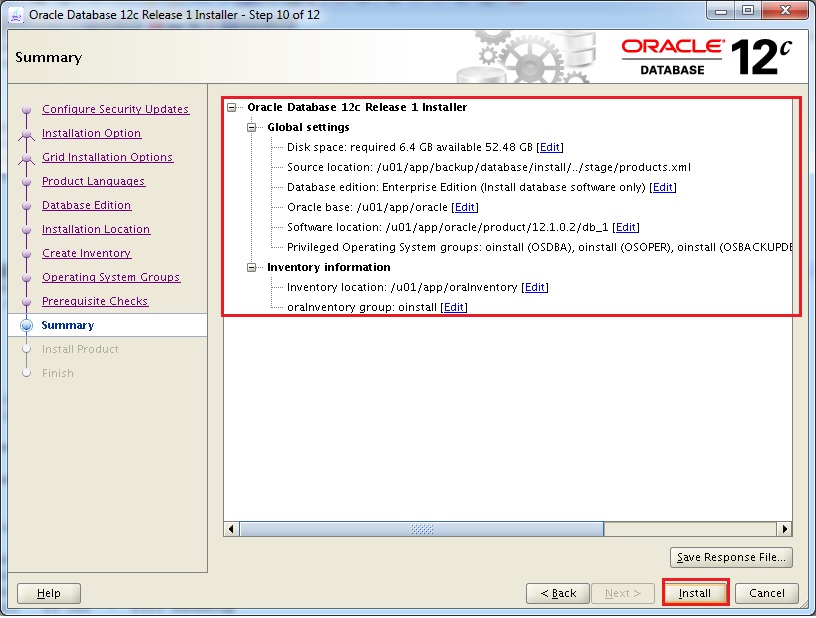This screenshot has width=816, height=618.
Task: Open the Configure Security Updates step
Action: click(x=115, y=109)
